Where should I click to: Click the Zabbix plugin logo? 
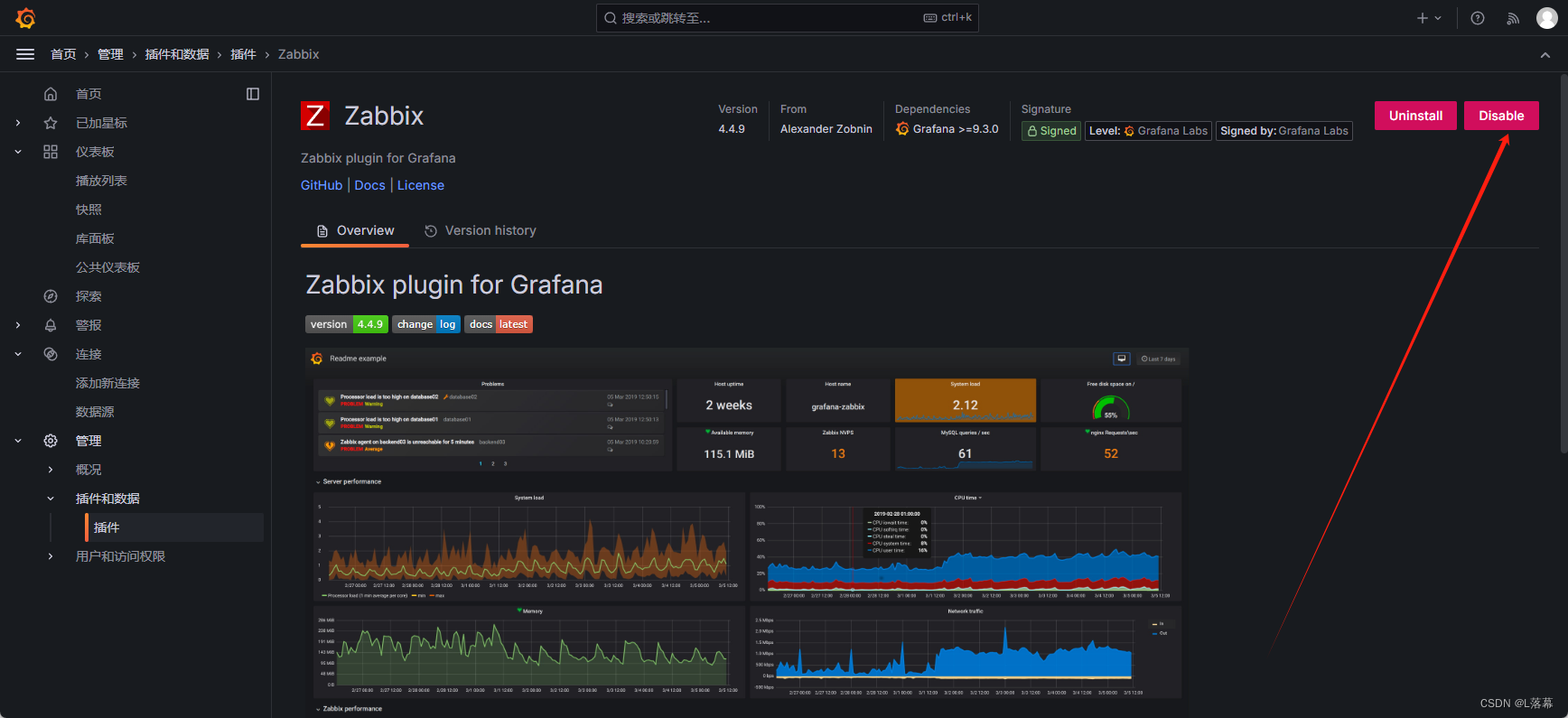pyautogui.click(x=315, y=116)
